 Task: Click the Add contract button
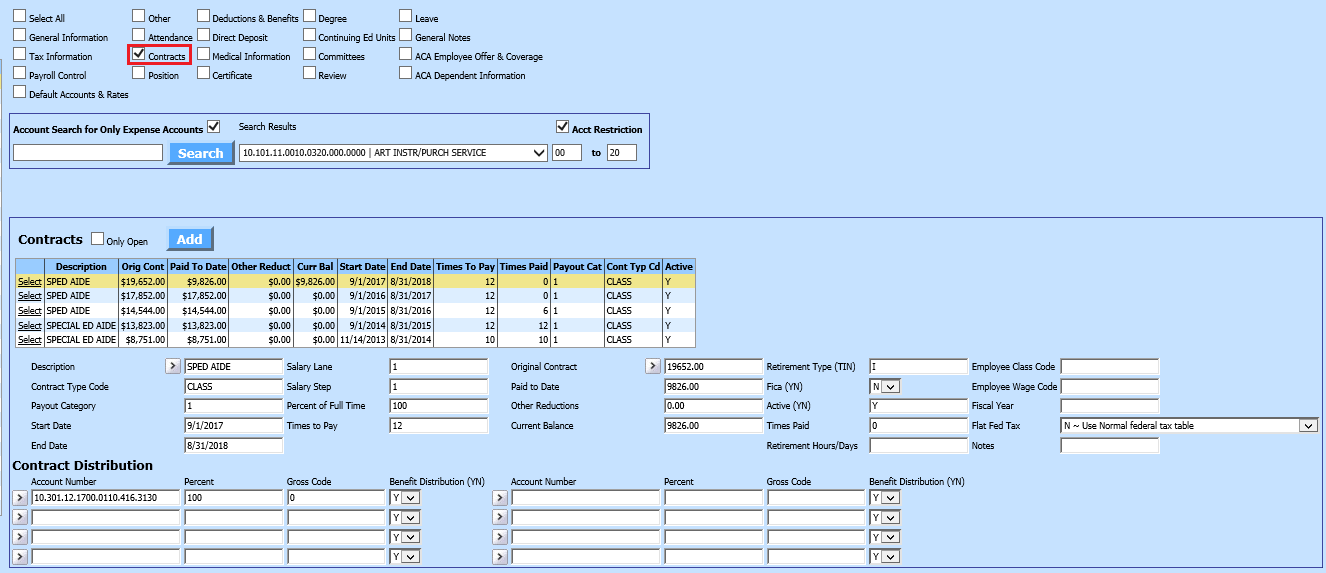[189, 239]
